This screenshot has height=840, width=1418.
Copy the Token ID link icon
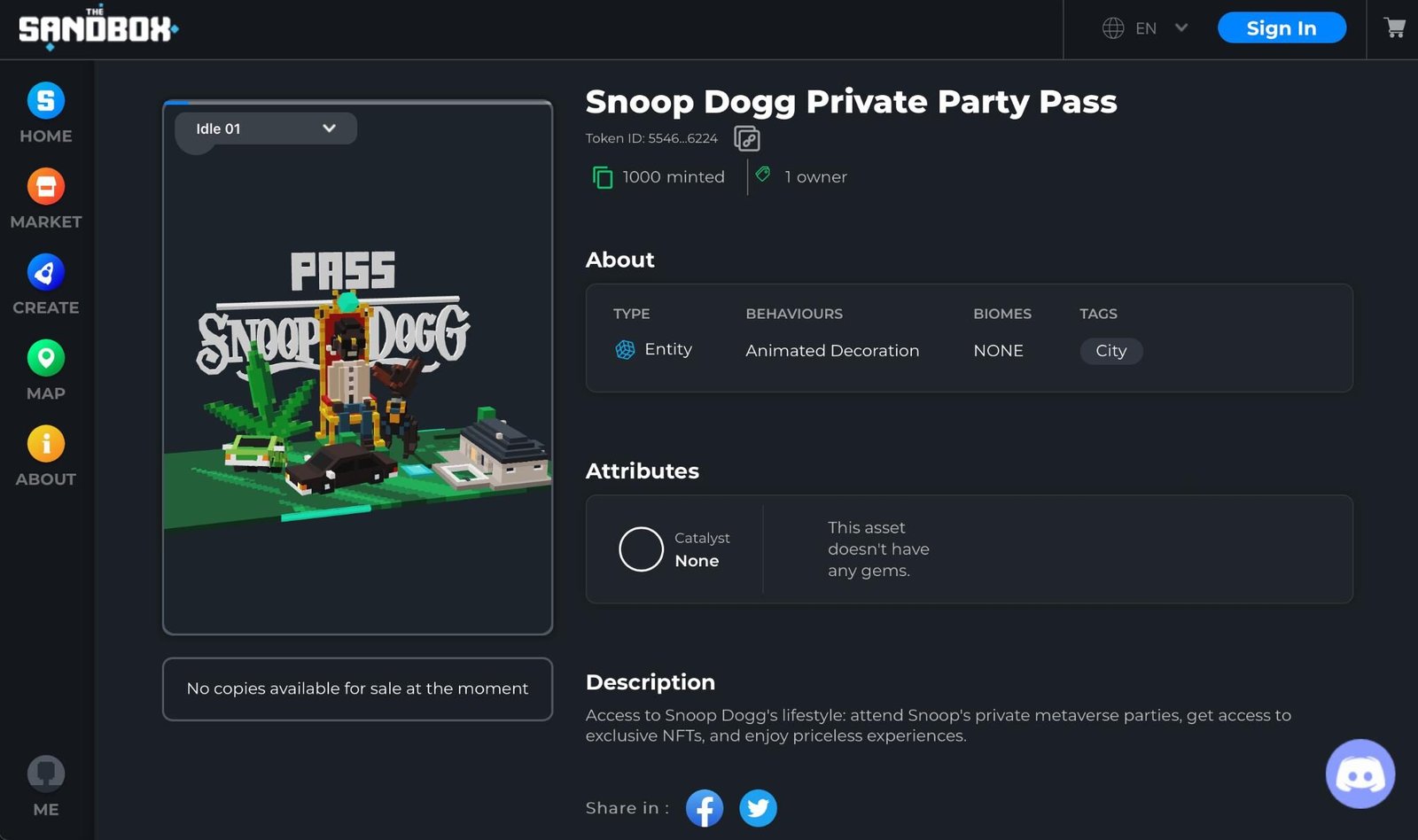747,139
